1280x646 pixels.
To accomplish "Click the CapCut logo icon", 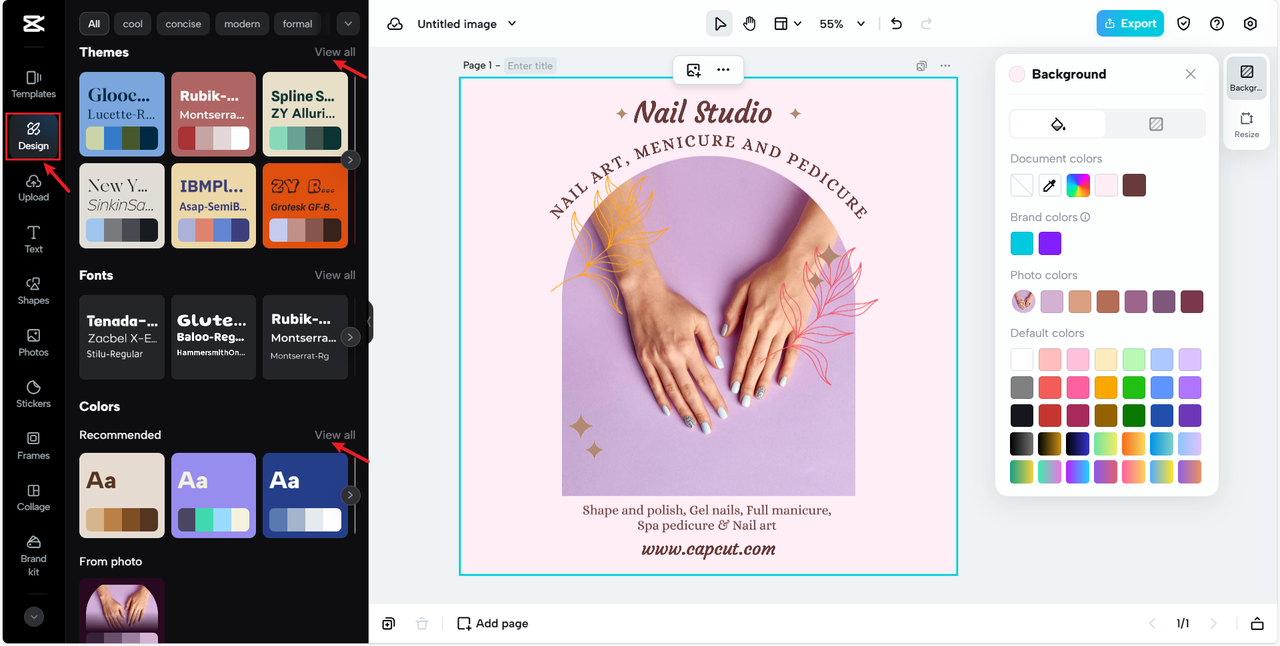I will [x=33, y=24].
